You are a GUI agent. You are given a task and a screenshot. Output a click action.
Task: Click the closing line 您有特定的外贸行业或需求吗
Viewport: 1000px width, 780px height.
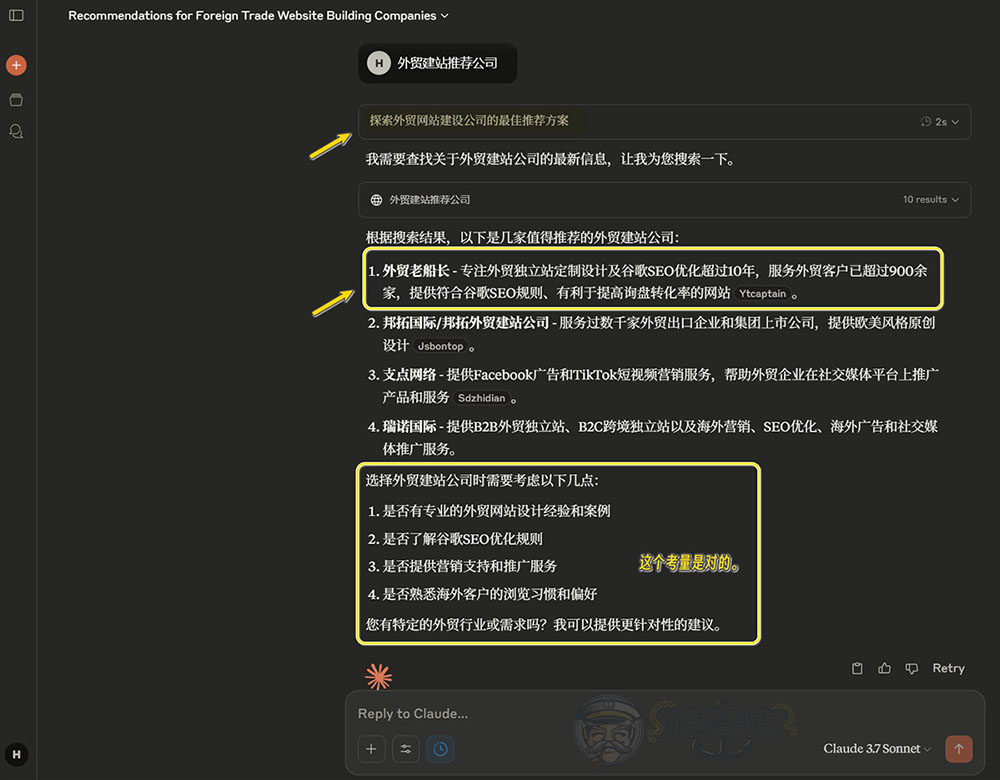[x=543, y=624]
